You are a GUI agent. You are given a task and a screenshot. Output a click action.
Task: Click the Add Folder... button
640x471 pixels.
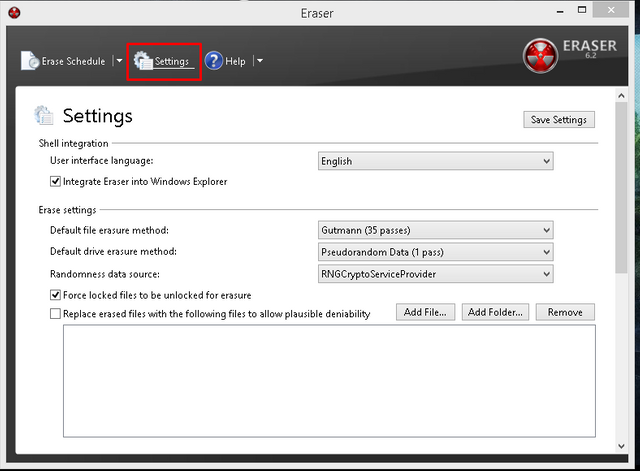[495, 312]
